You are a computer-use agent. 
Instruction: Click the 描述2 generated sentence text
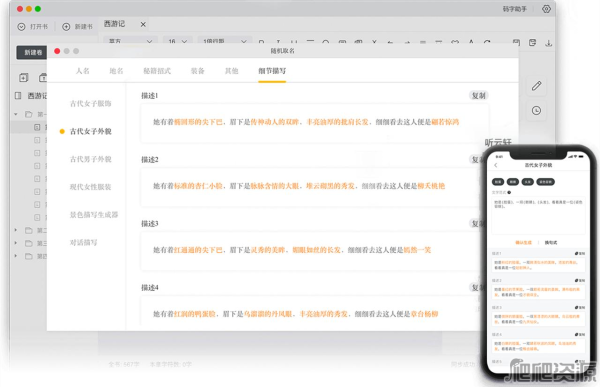click(299, 186)
